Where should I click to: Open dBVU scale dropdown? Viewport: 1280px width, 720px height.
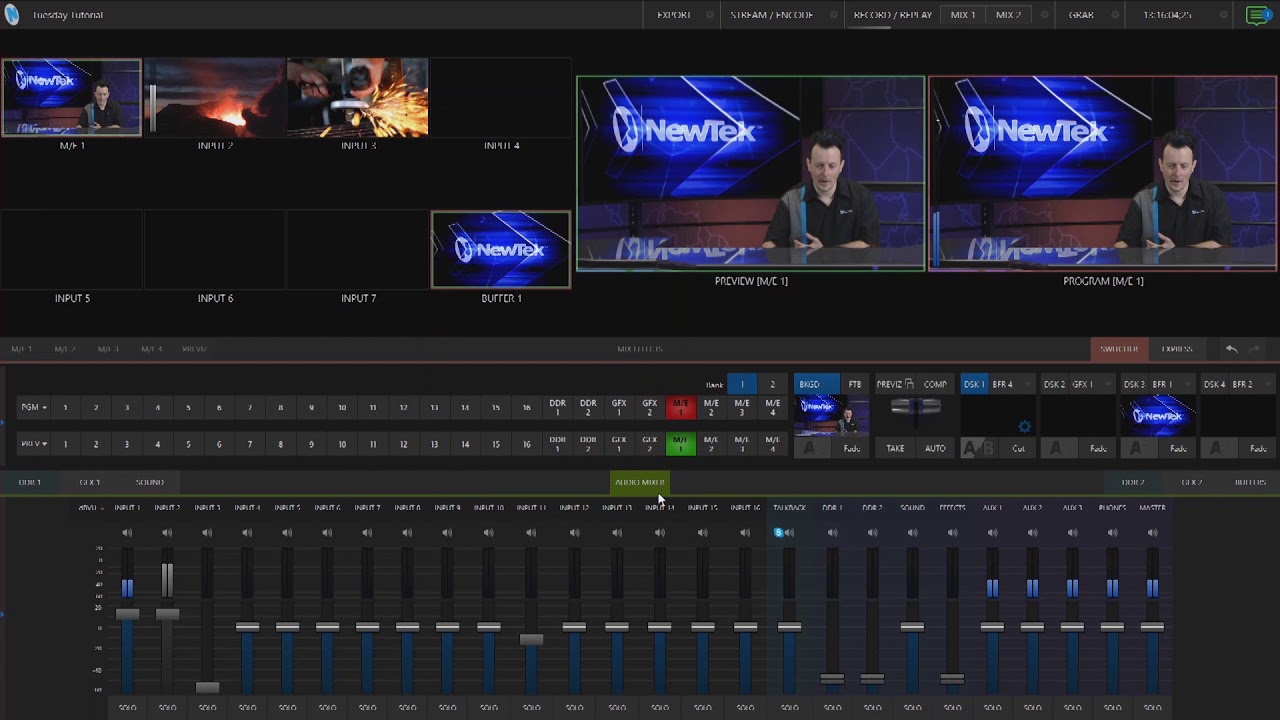coord(89,508)
